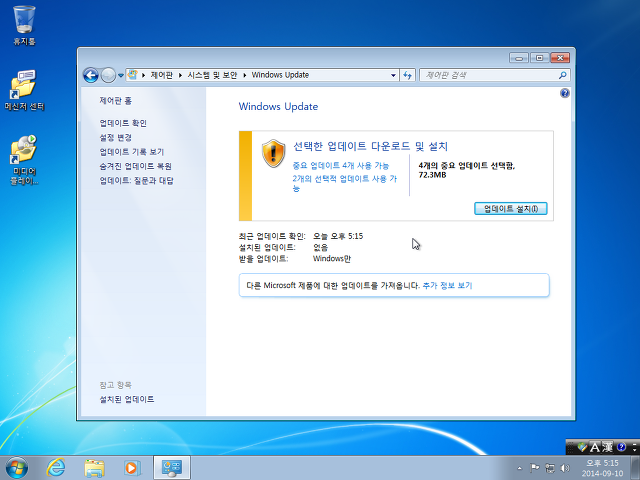Click the refresh button beside address bar
This screenshot has height=480, width=640.
(407, 75)
